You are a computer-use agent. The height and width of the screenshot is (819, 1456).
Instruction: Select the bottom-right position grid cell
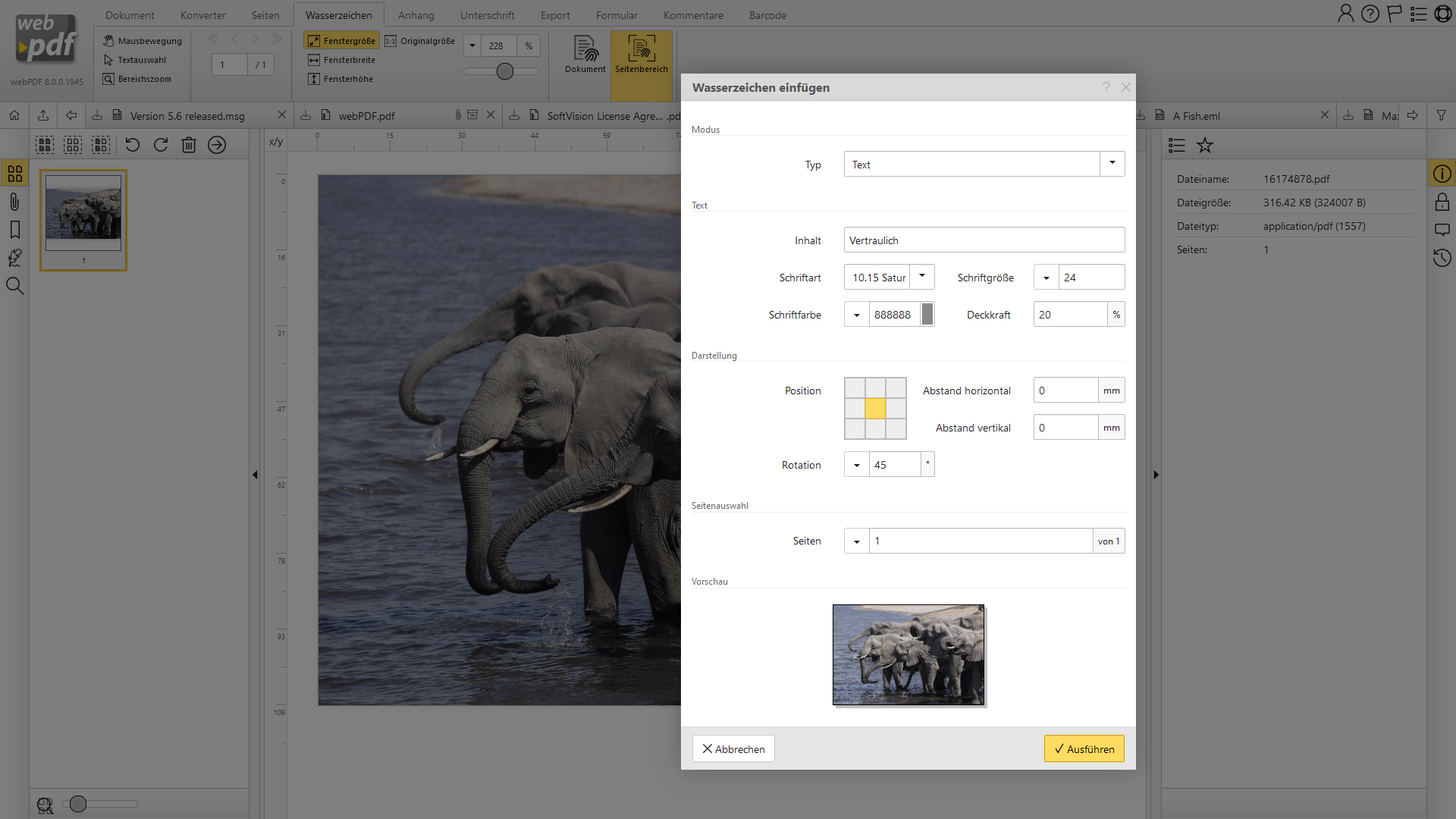(x=896, y=429)
